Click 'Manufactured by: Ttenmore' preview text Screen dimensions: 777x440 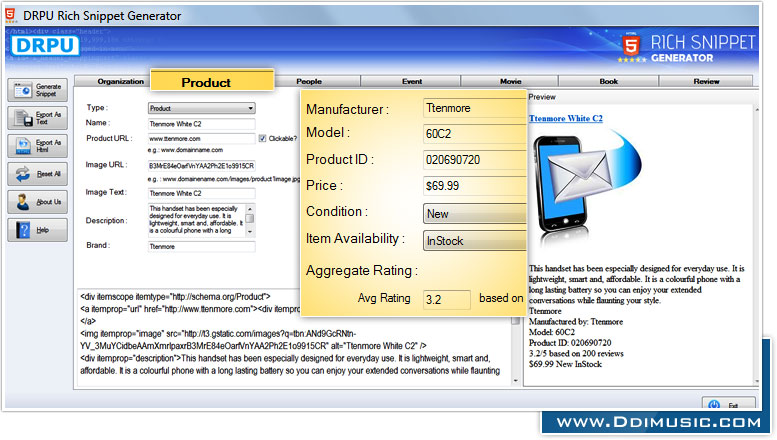(x=576, y=322)
